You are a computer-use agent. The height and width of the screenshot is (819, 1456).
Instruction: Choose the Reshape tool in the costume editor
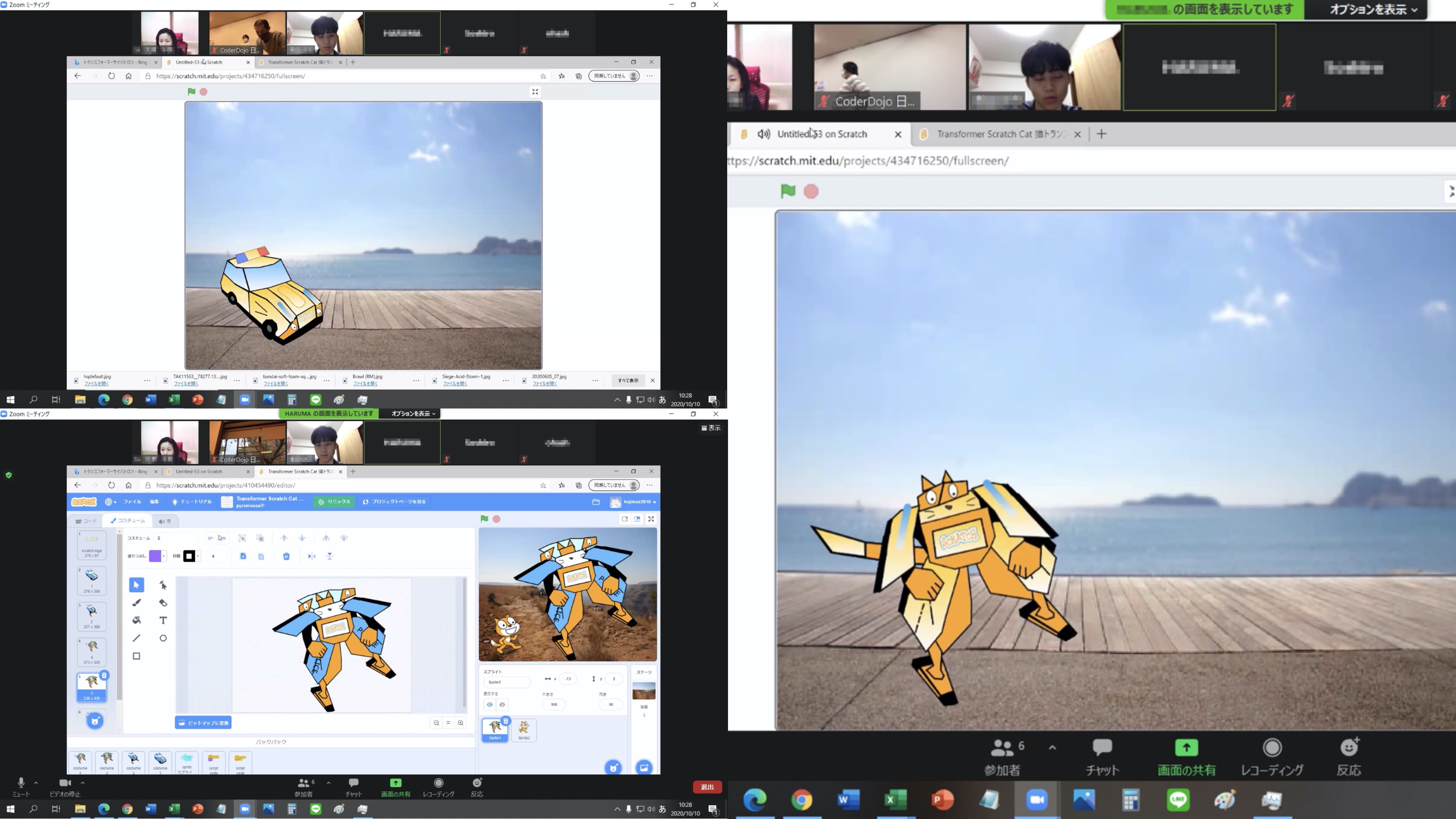tap(163, 585)
